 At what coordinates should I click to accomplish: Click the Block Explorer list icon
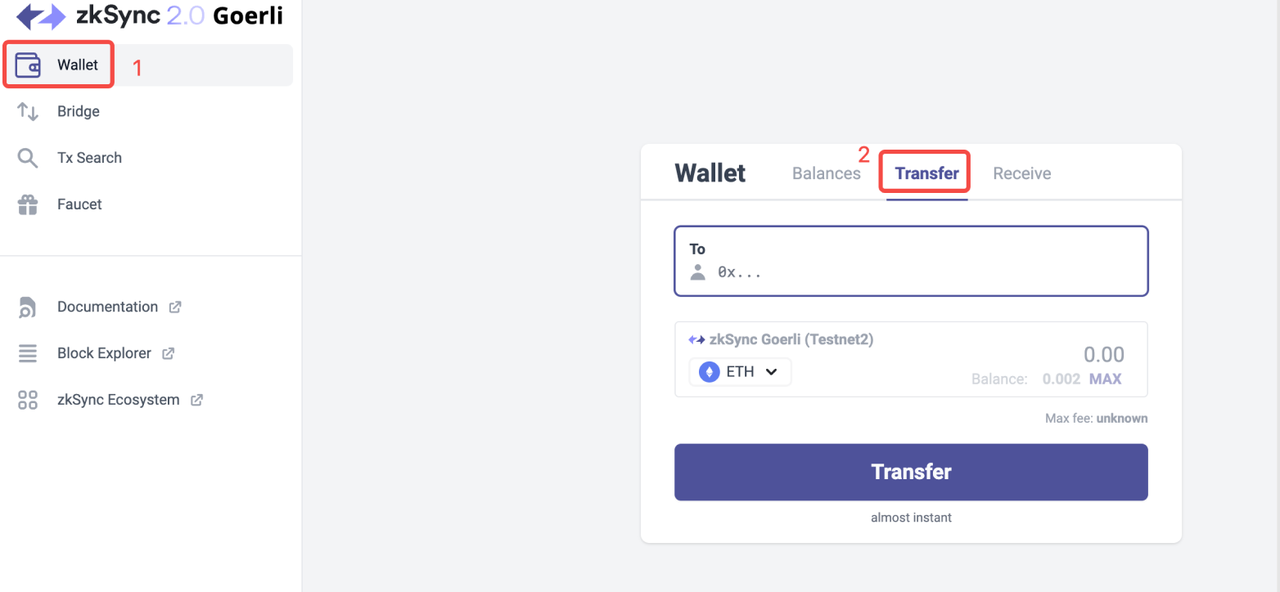click(28, 353)
